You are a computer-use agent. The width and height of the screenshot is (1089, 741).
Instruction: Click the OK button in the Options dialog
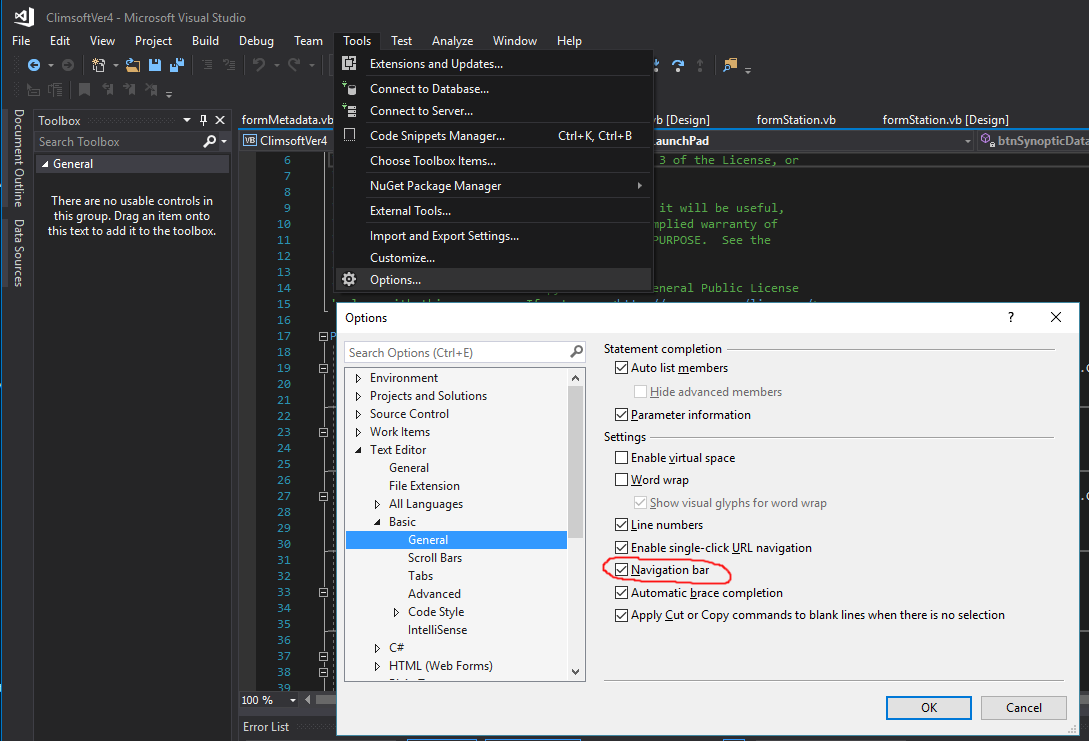pyautogui.click(x=929, y=708)
